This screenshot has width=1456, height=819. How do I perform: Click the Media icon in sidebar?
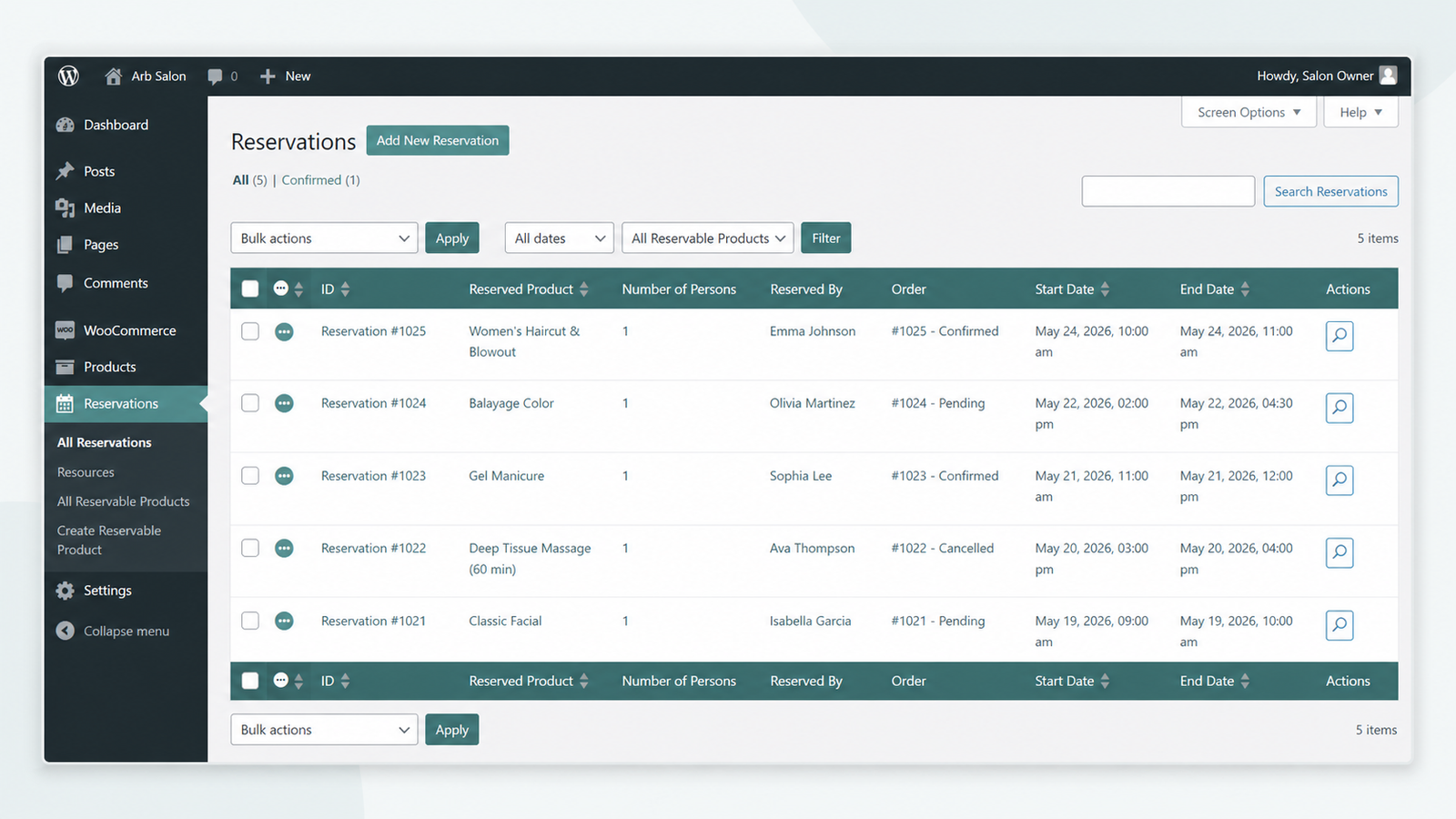pos(65,208)
